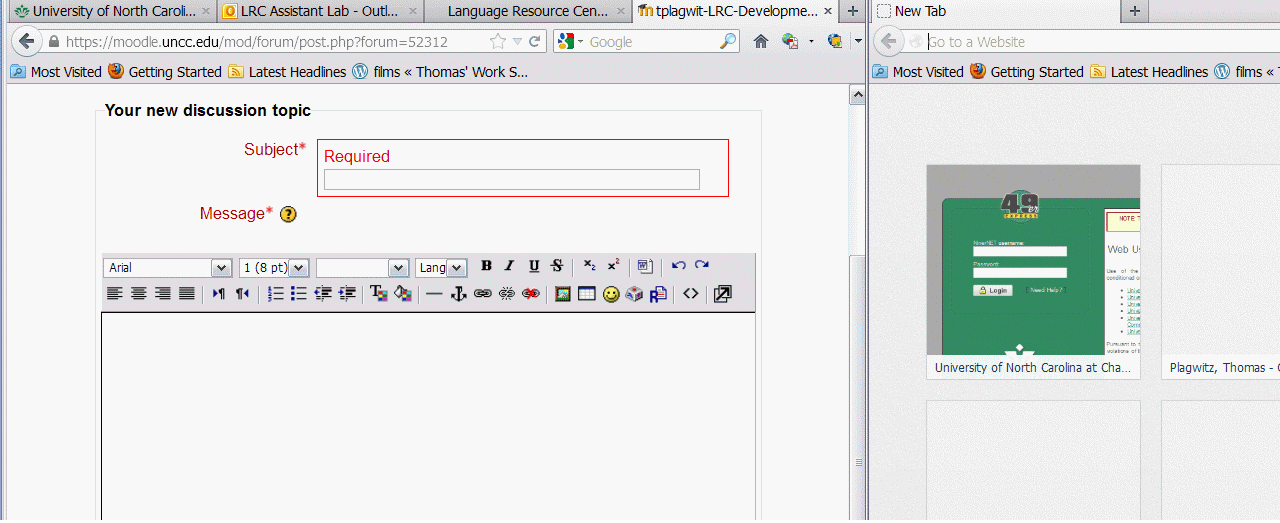Undo last edit in editor

click(679, 266)
